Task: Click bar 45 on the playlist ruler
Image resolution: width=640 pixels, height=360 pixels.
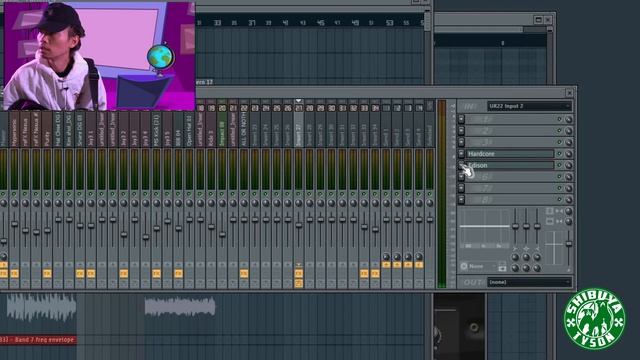Action: [x=321, y=23]
